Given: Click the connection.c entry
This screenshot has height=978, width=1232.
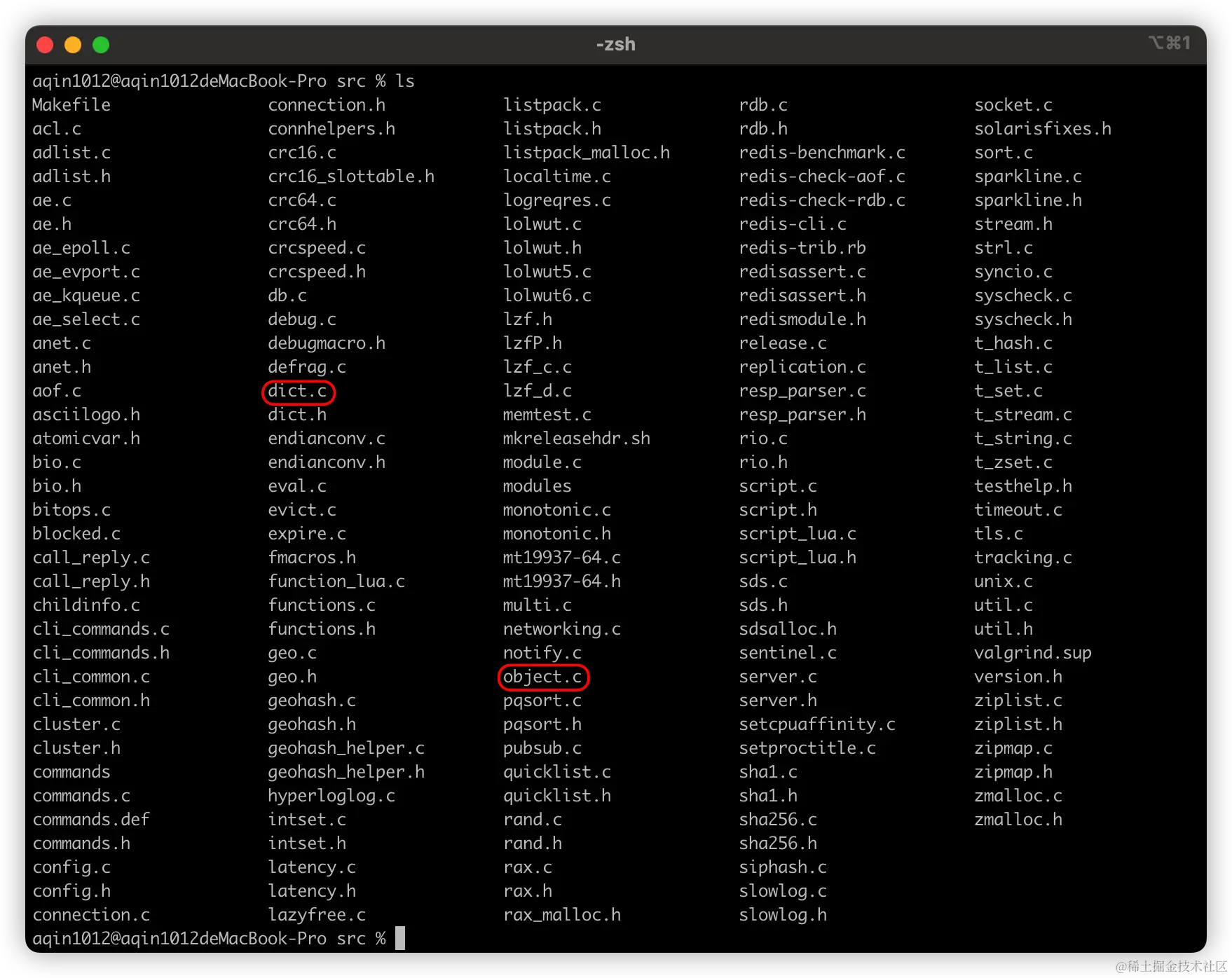Looking at the screenshot, I should 91,915.
